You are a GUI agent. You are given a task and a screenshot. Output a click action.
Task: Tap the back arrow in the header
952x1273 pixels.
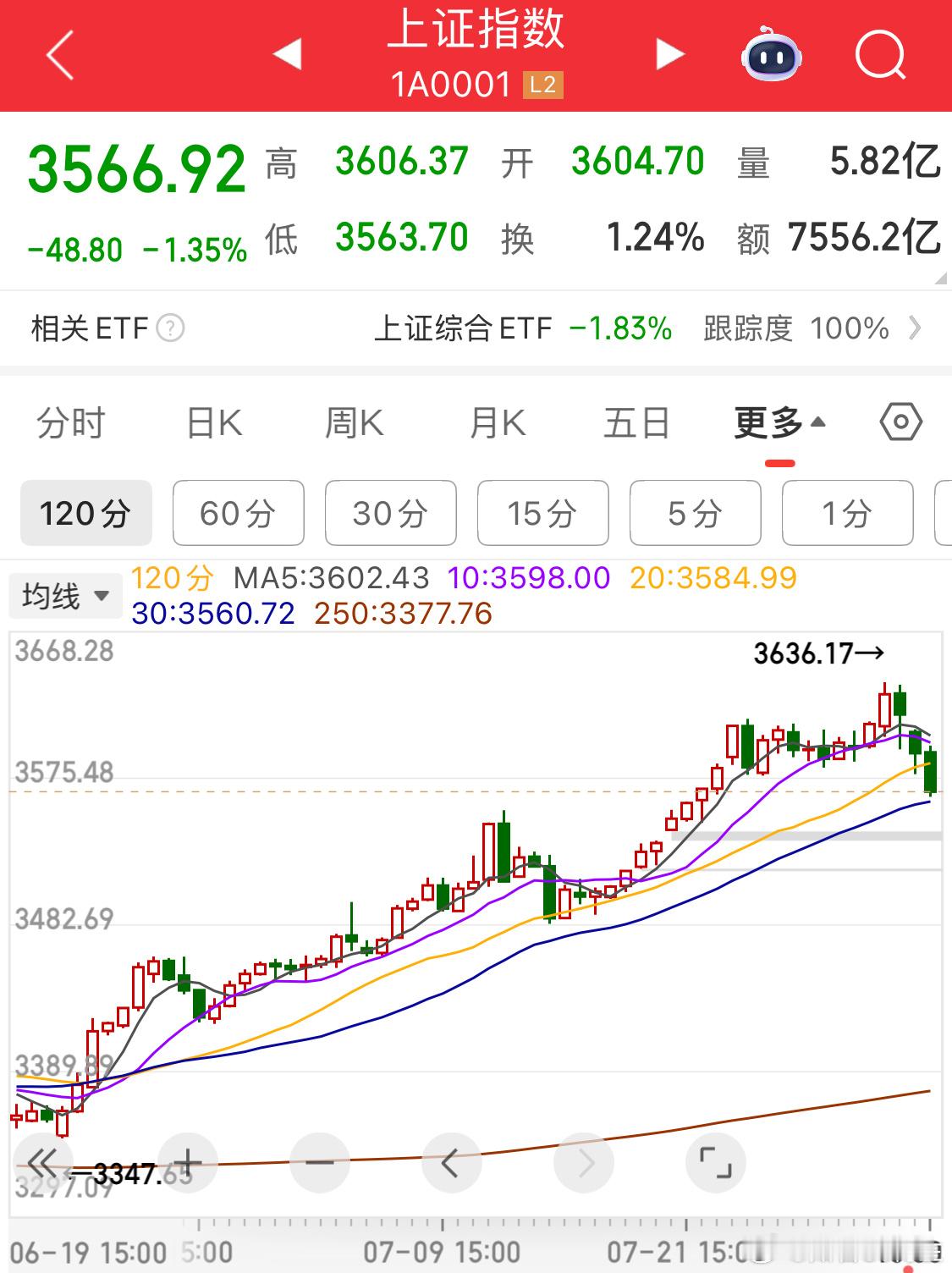60,55
